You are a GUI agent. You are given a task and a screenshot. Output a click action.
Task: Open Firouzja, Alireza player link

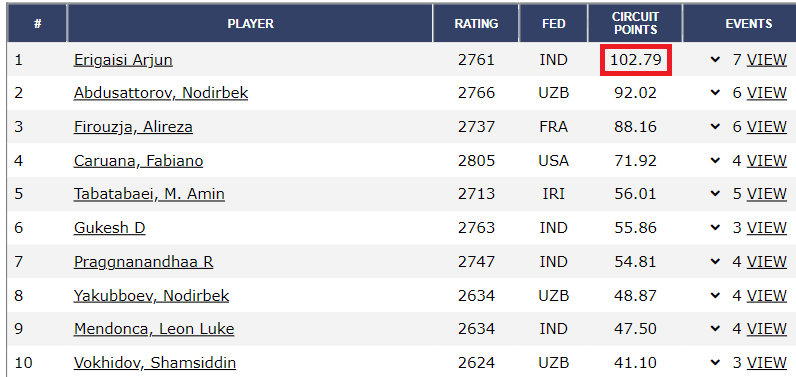click(134, 127)
